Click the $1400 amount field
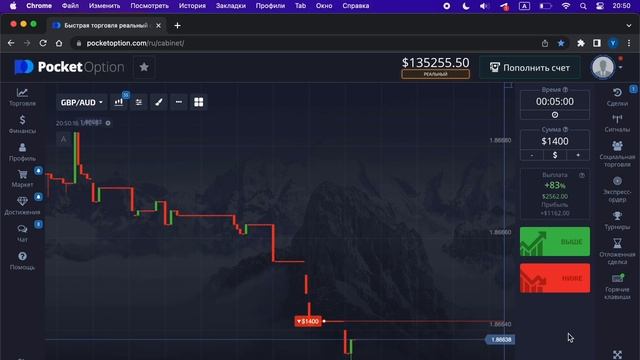This screenshot has width=640, height=360. 555,141
